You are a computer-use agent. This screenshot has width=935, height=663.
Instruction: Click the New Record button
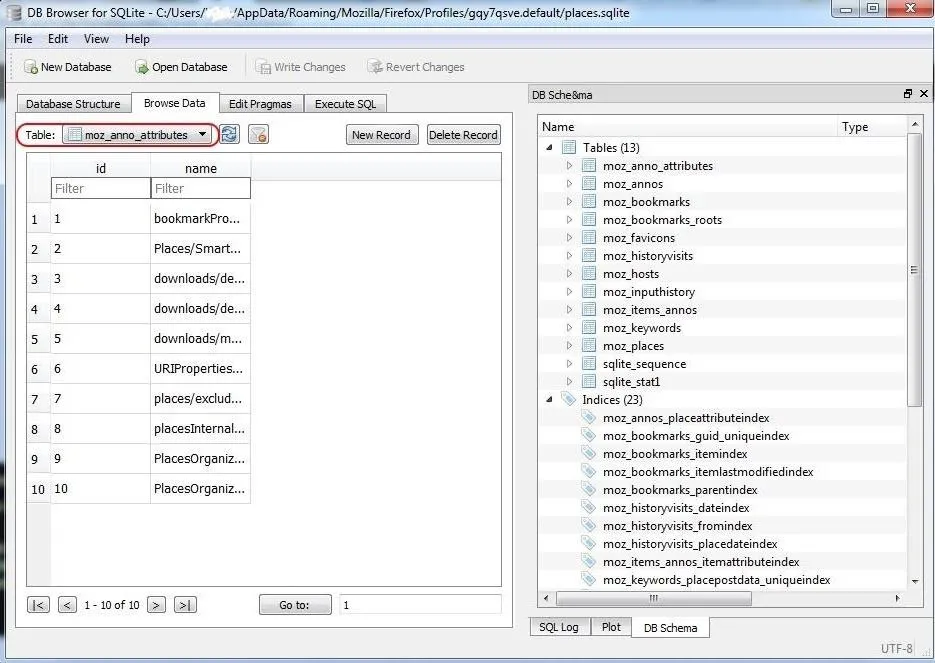(x=382, y=135)
